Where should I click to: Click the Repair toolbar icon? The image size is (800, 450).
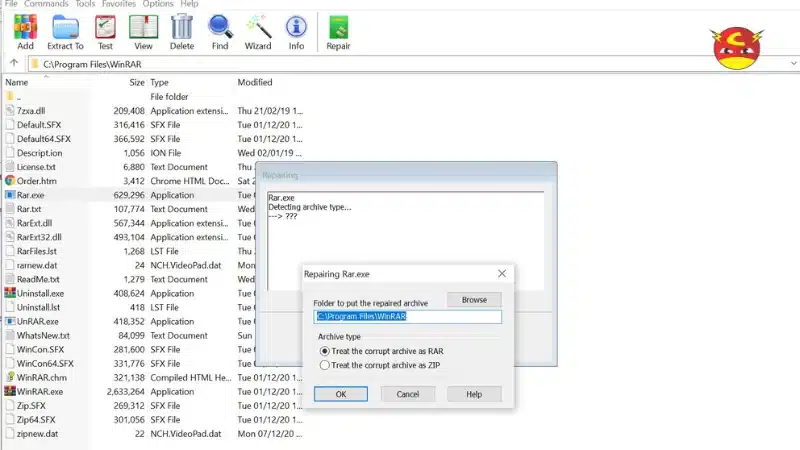pos(338,32)
